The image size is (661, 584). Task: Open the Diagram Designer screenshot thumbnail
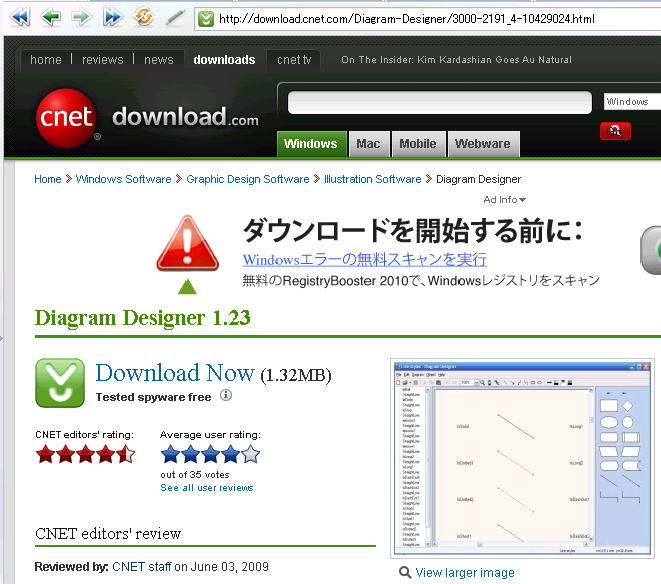pos(522,459)
